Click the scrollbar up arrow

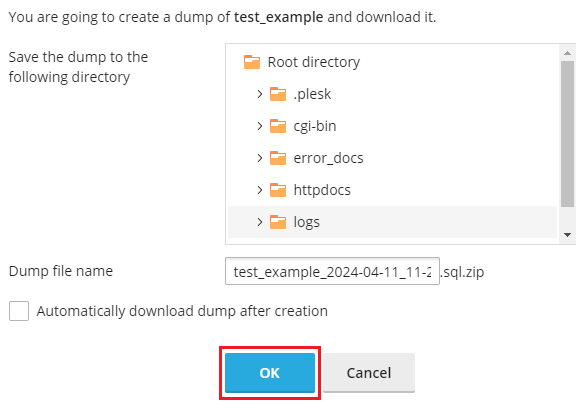point(567,53)
